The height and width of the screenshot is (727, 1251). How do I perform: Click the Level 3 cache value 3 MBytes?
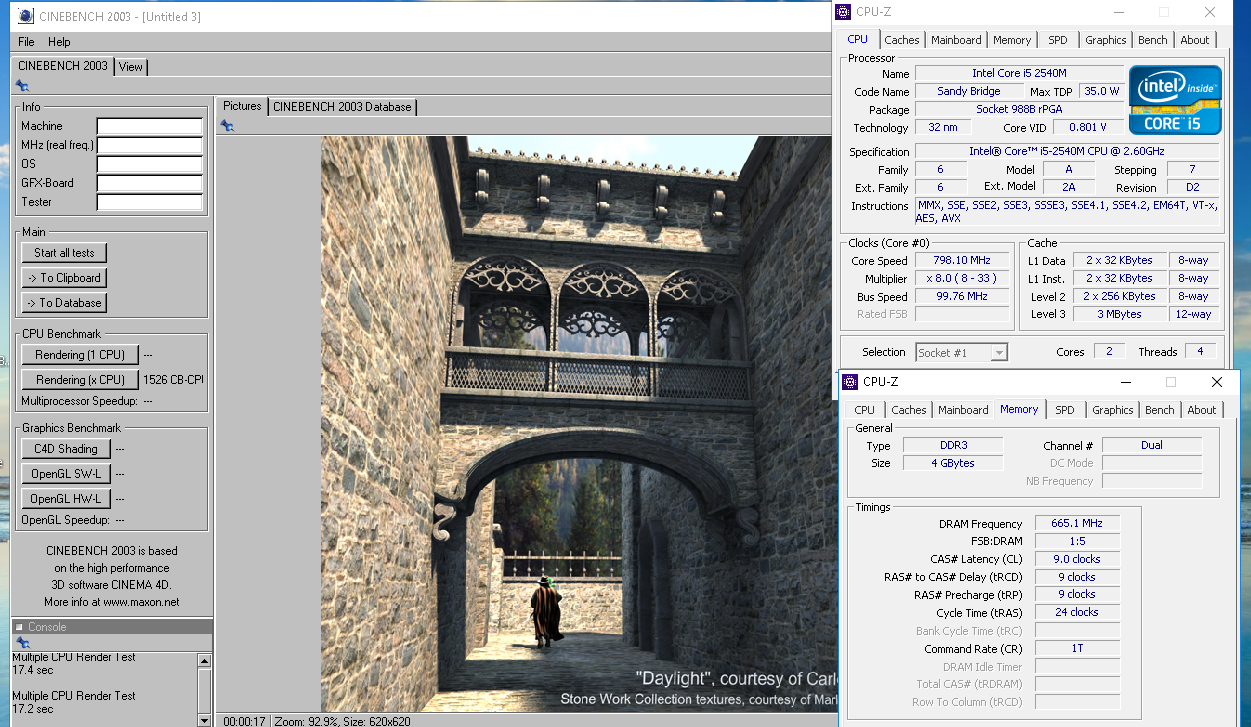coord(1118,314)
